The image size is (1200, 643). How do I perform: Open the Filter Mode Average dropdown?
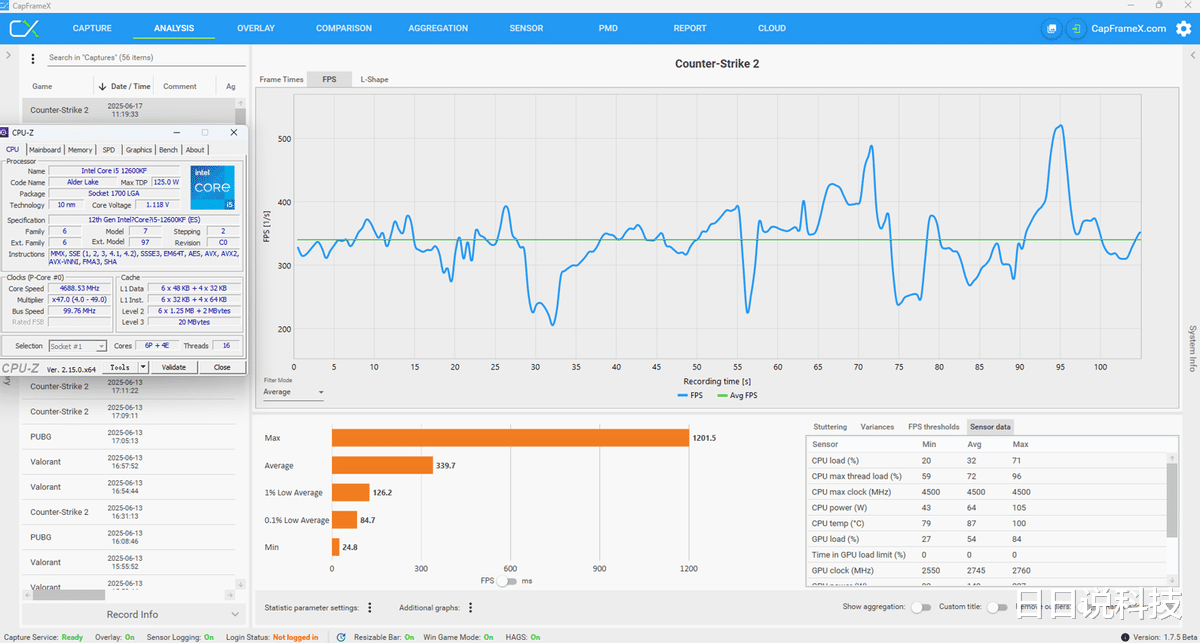pyautogui.click(x=294, y=392)
